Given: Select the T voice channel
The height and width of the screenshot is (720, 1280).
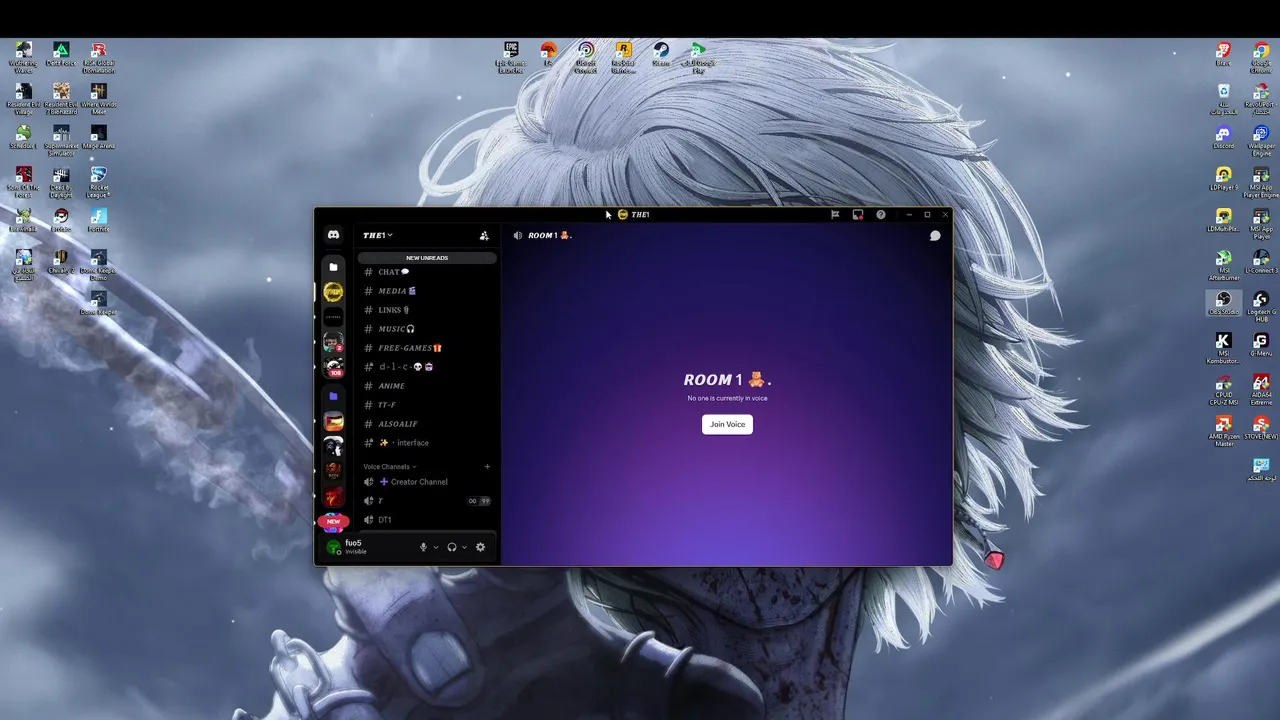Looking at the screenshot, I should (x=427, y=501).
